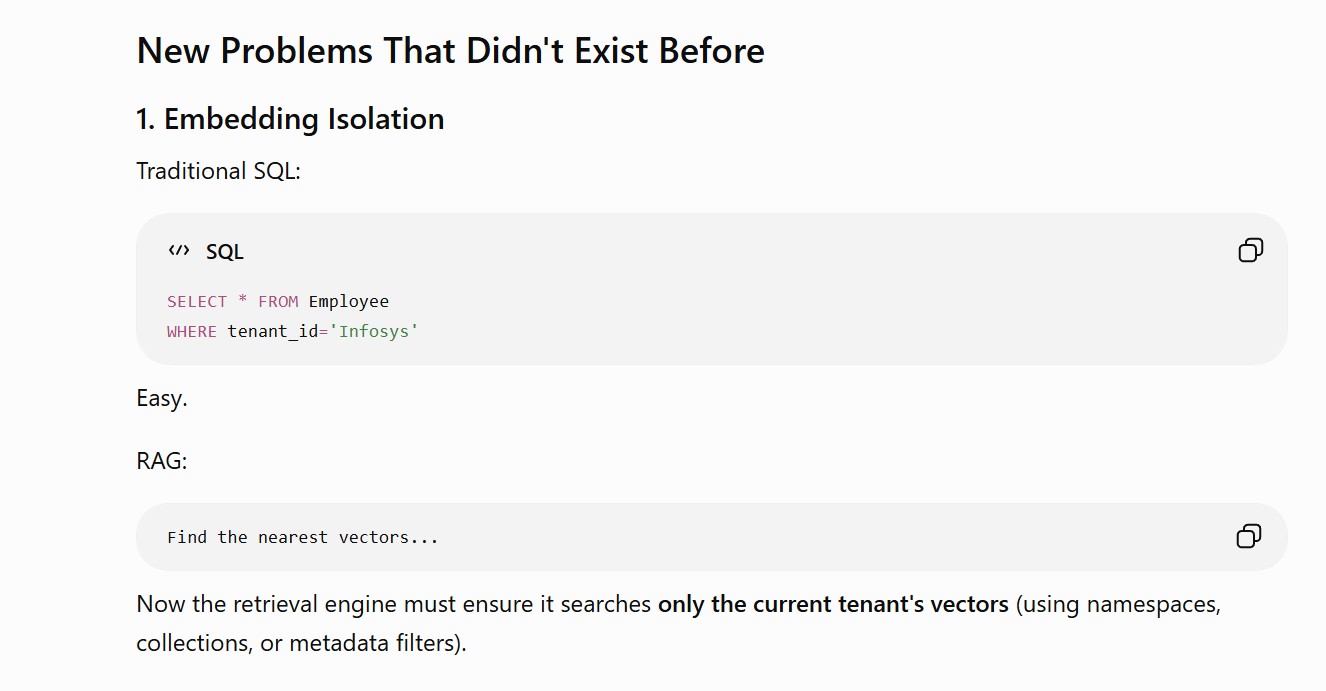Click the 'Infosys' string literal
This screenshot has width=1326, height=691.
(378, 331)
